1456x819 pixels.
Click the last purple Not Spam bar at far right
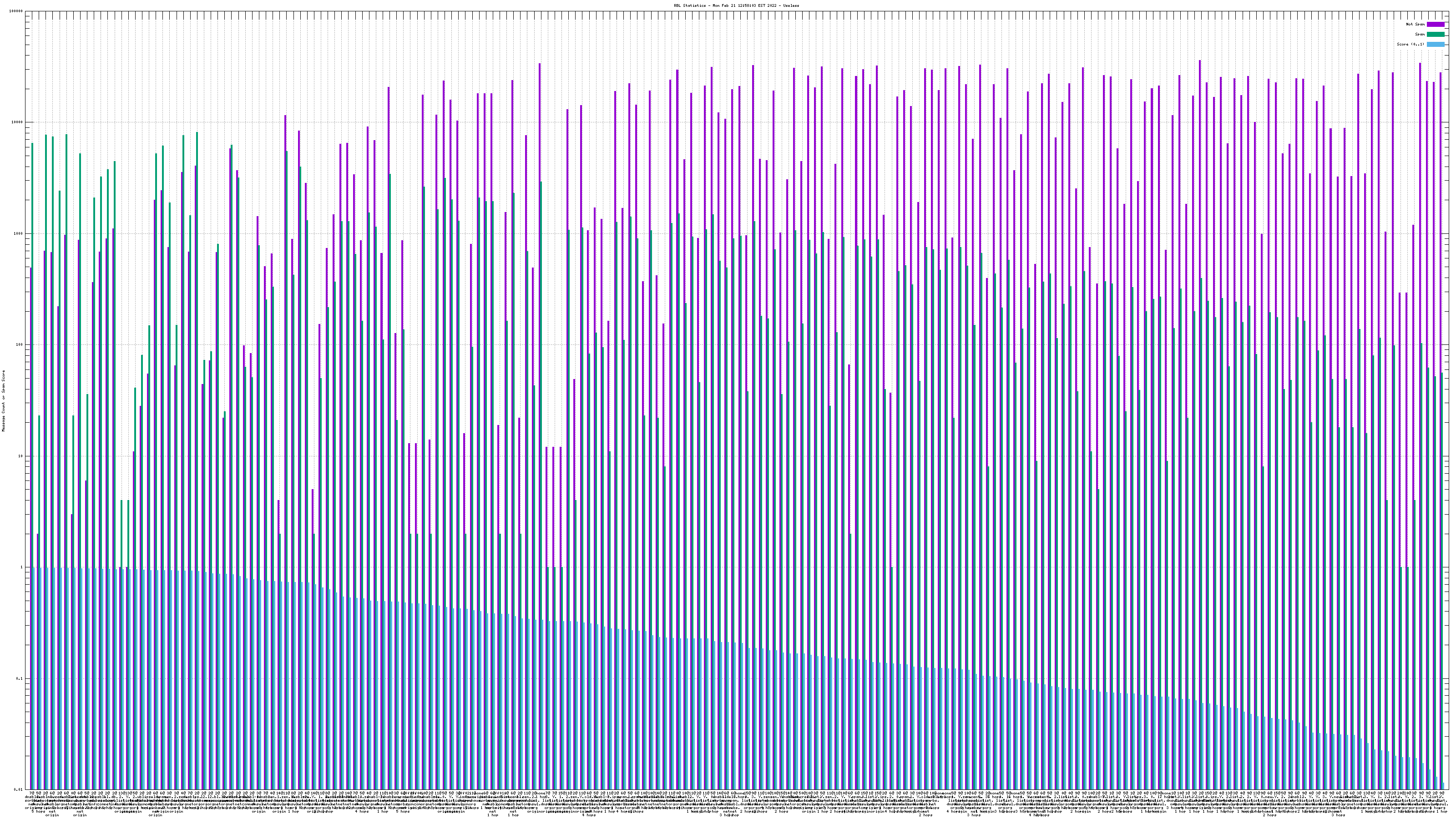coord(1440,396)
